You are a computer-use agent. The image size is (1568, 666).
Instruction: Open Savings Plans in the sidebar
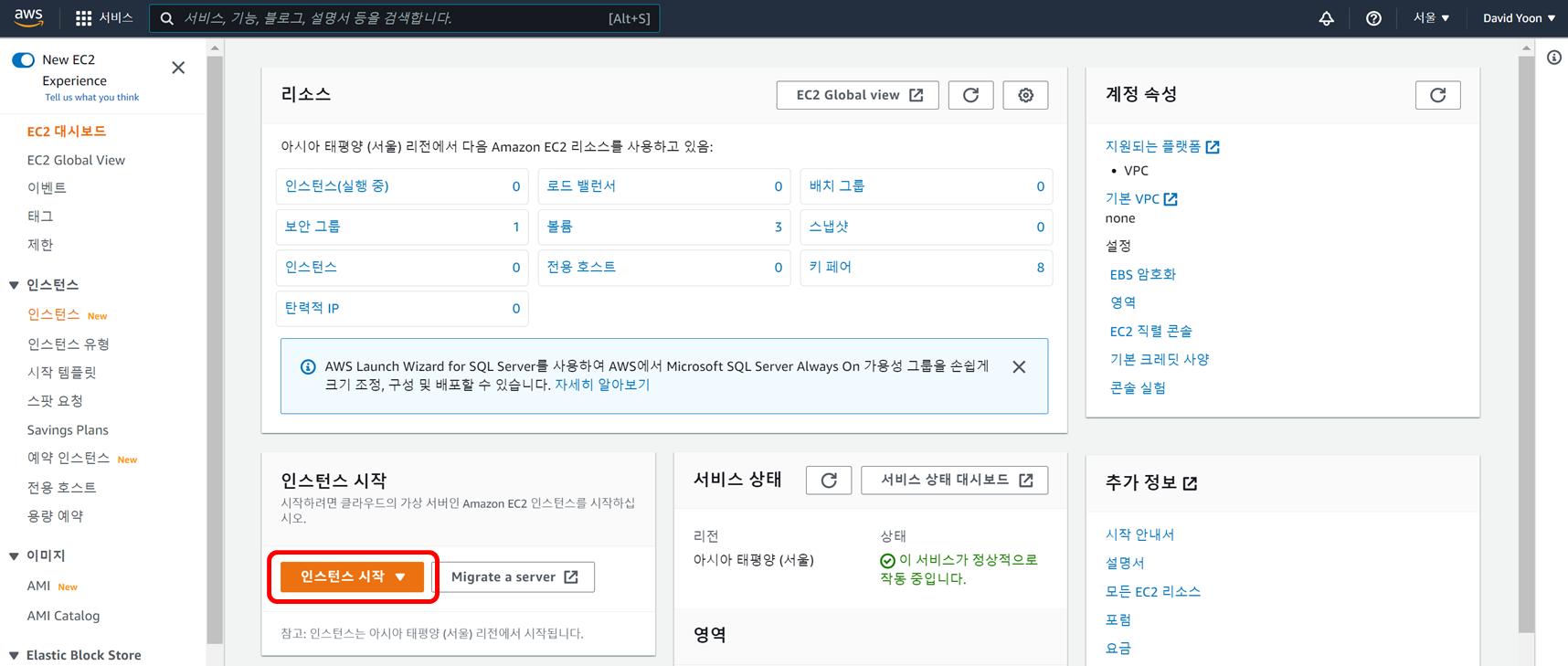pos(68,430)
